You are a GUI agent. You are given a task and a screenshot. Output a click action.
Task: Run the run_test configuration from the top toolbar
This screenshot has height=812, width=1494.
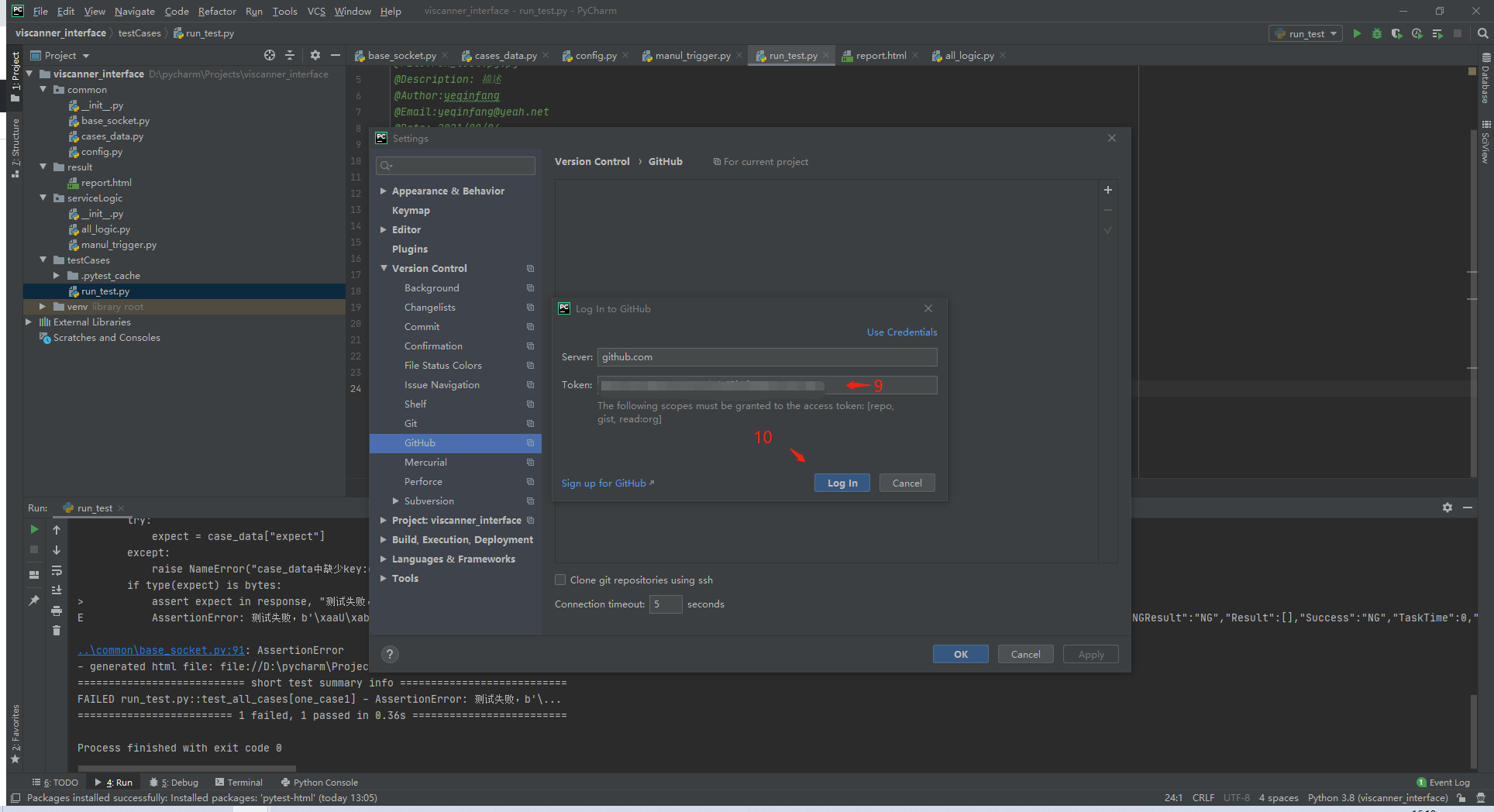click(1357, 33)
